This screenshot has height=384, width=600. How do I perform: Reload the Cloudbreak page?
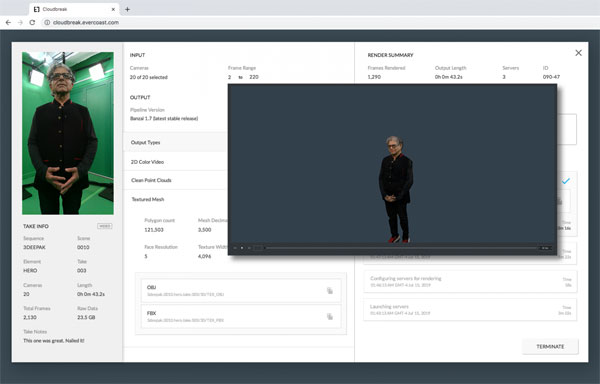[33, 22]
